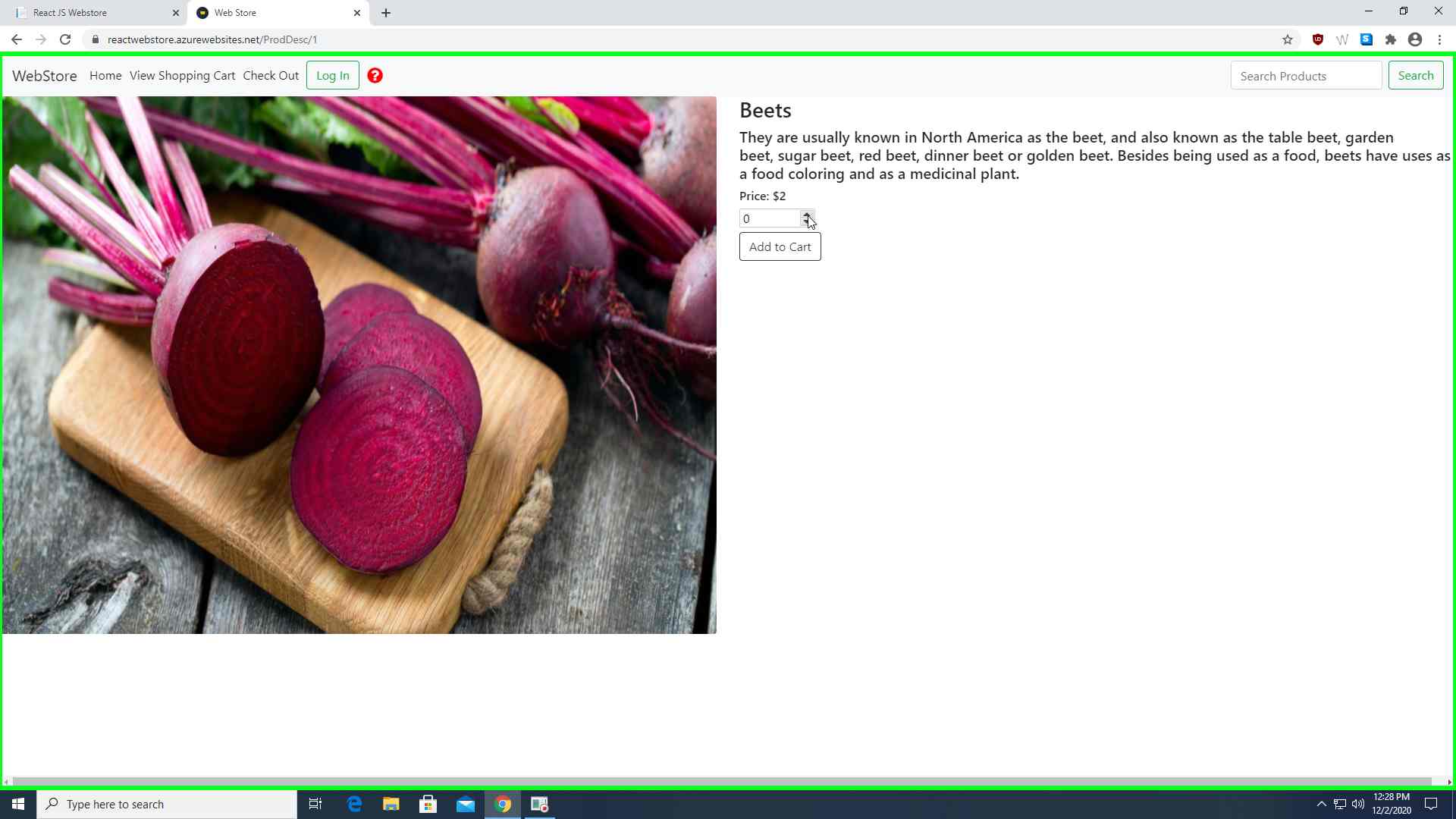Bookmark this page with the star icon
The image size is (1456, 819).
1288,39
